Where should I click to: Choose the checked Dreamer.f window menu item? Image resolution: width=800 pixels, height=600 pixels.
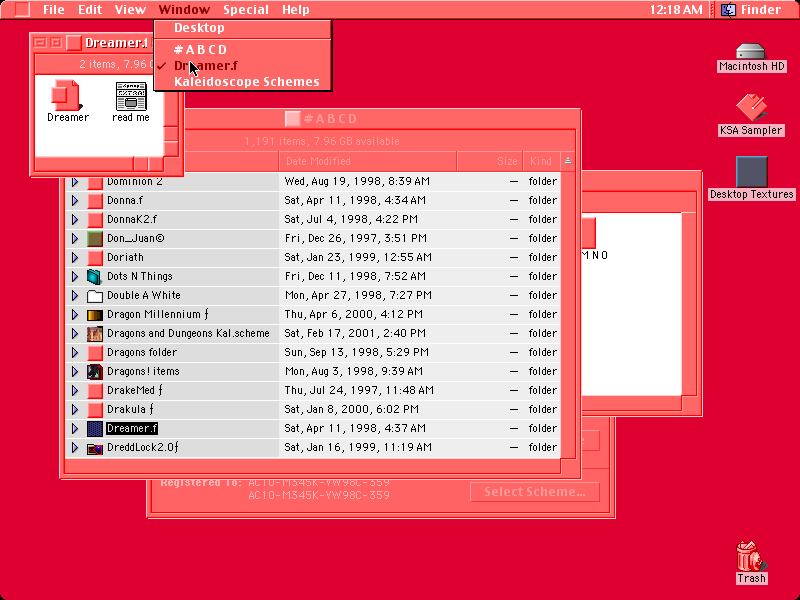[243, 66]
